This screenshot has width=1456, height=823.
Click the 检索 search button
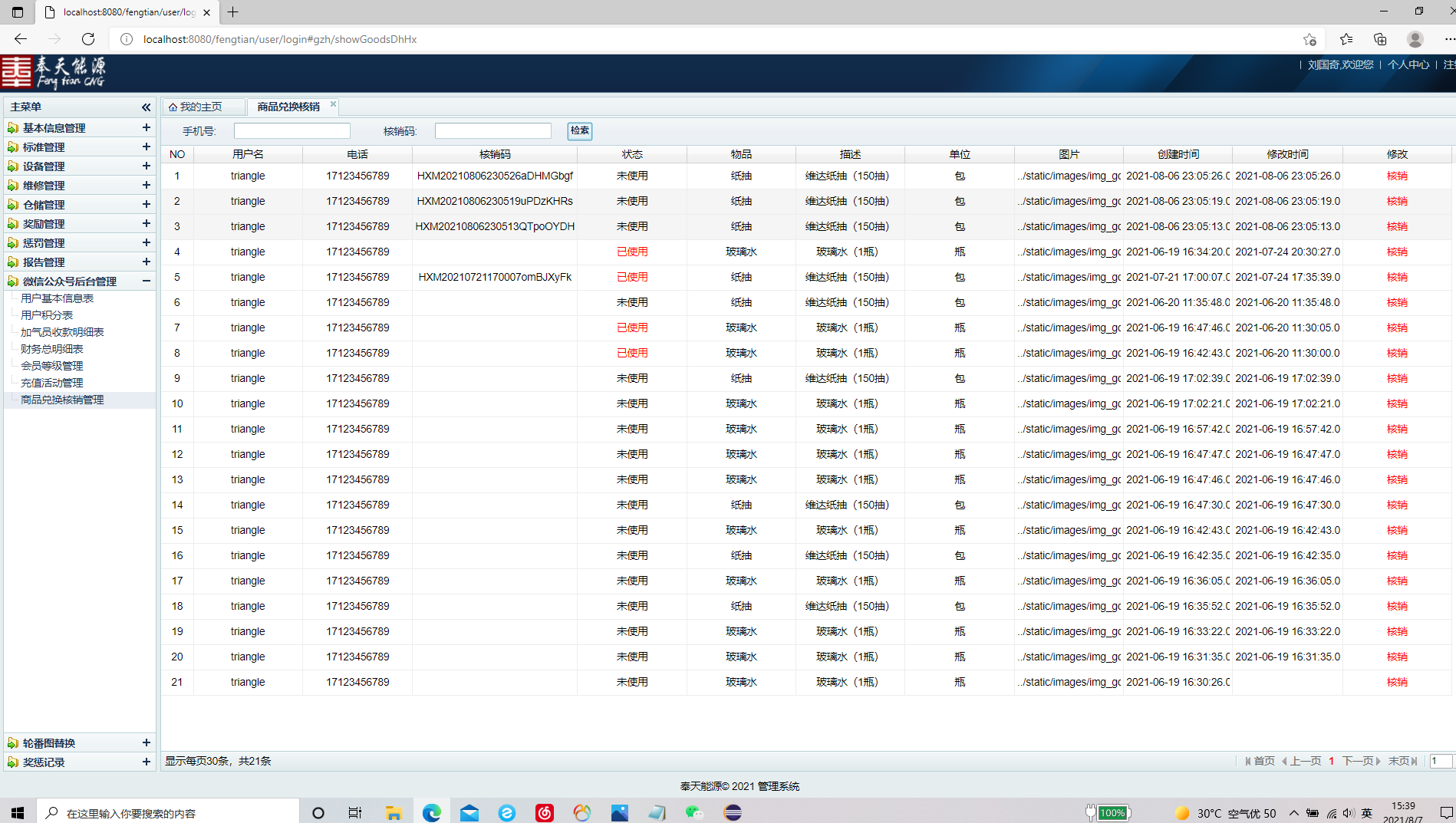coord(579,131)
